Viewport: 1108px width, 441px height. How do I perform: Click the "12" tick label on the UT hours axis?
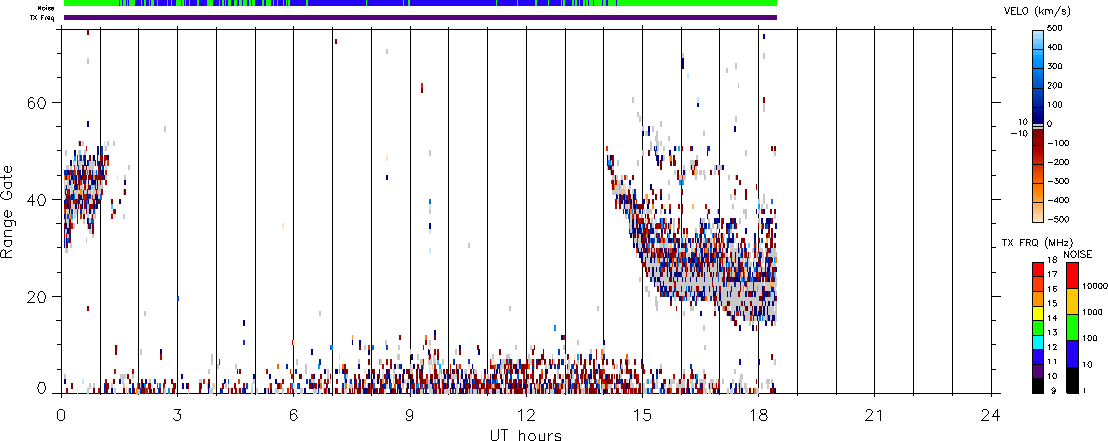tap(526, 414)
